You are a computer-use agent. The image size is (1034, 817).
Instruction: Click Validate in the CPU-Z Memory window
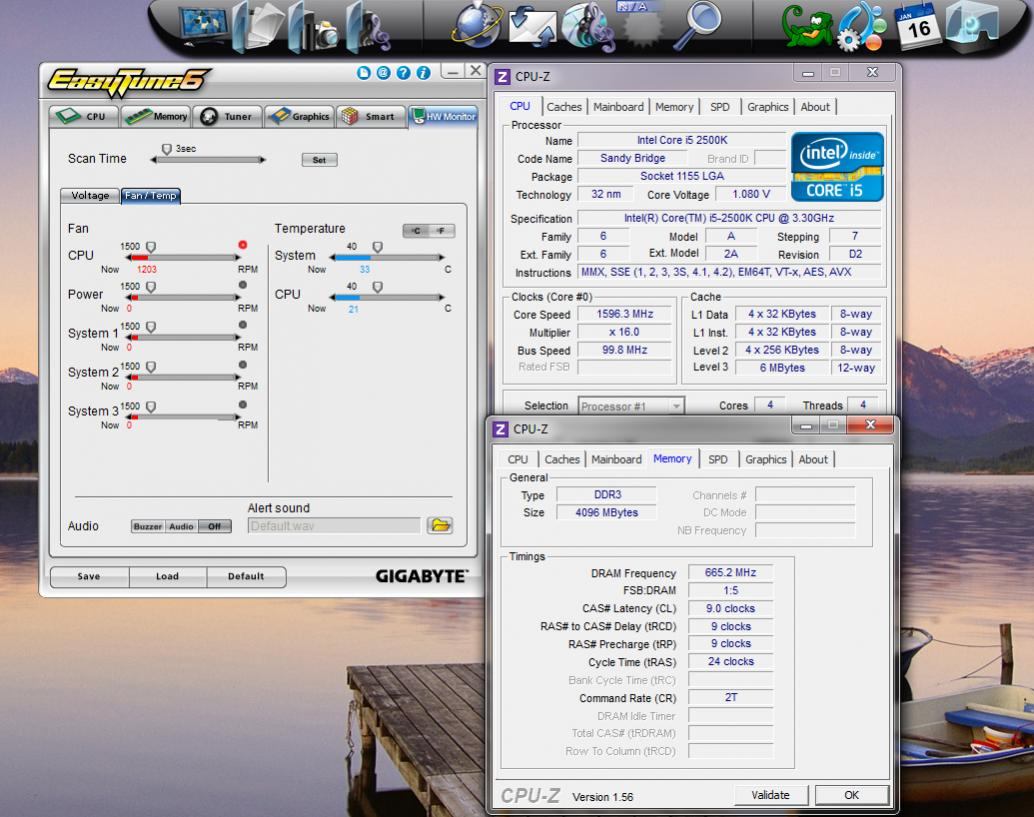click(x=770, y=795)
